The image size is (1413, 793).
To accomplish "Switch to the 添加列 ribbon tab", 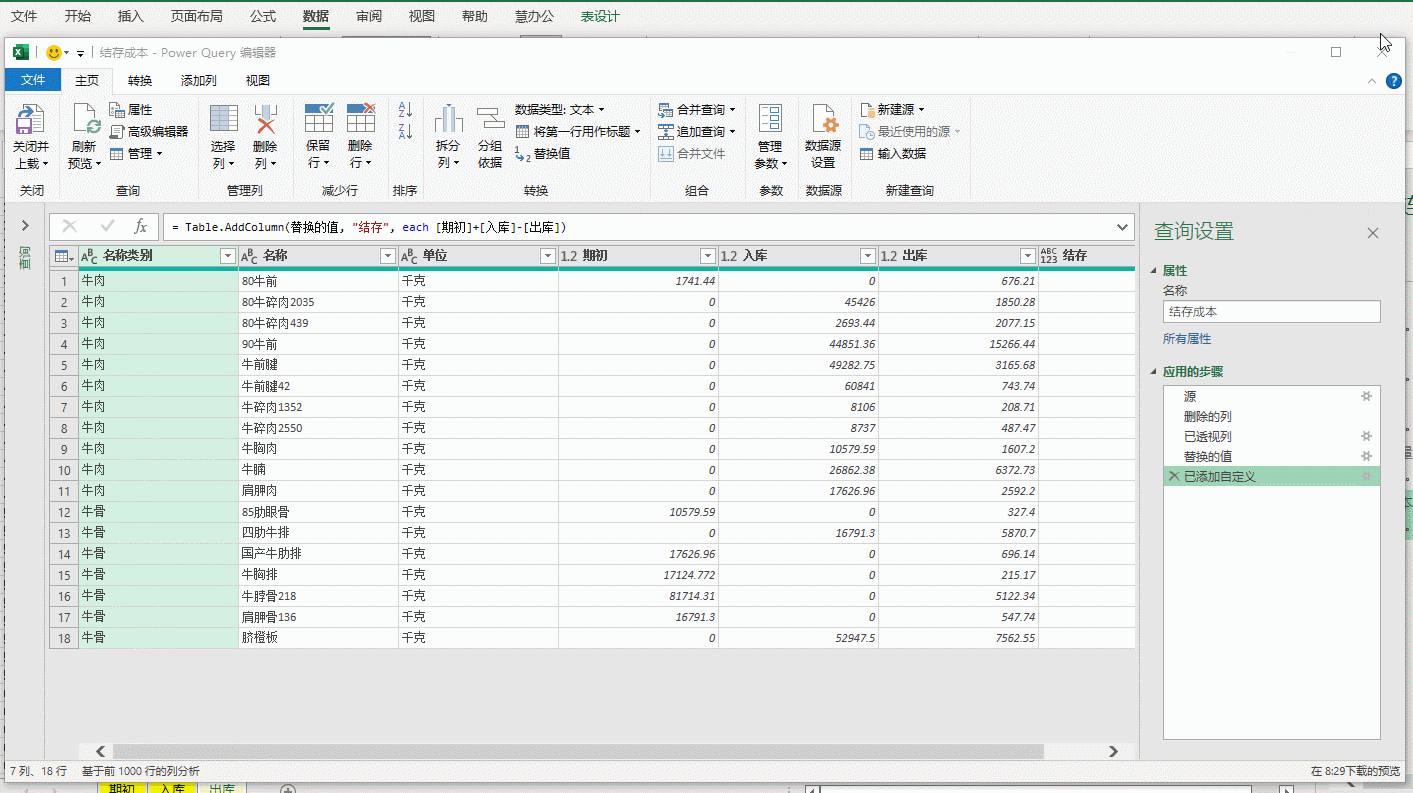I will pyautogui.click(x=198, y=81).
